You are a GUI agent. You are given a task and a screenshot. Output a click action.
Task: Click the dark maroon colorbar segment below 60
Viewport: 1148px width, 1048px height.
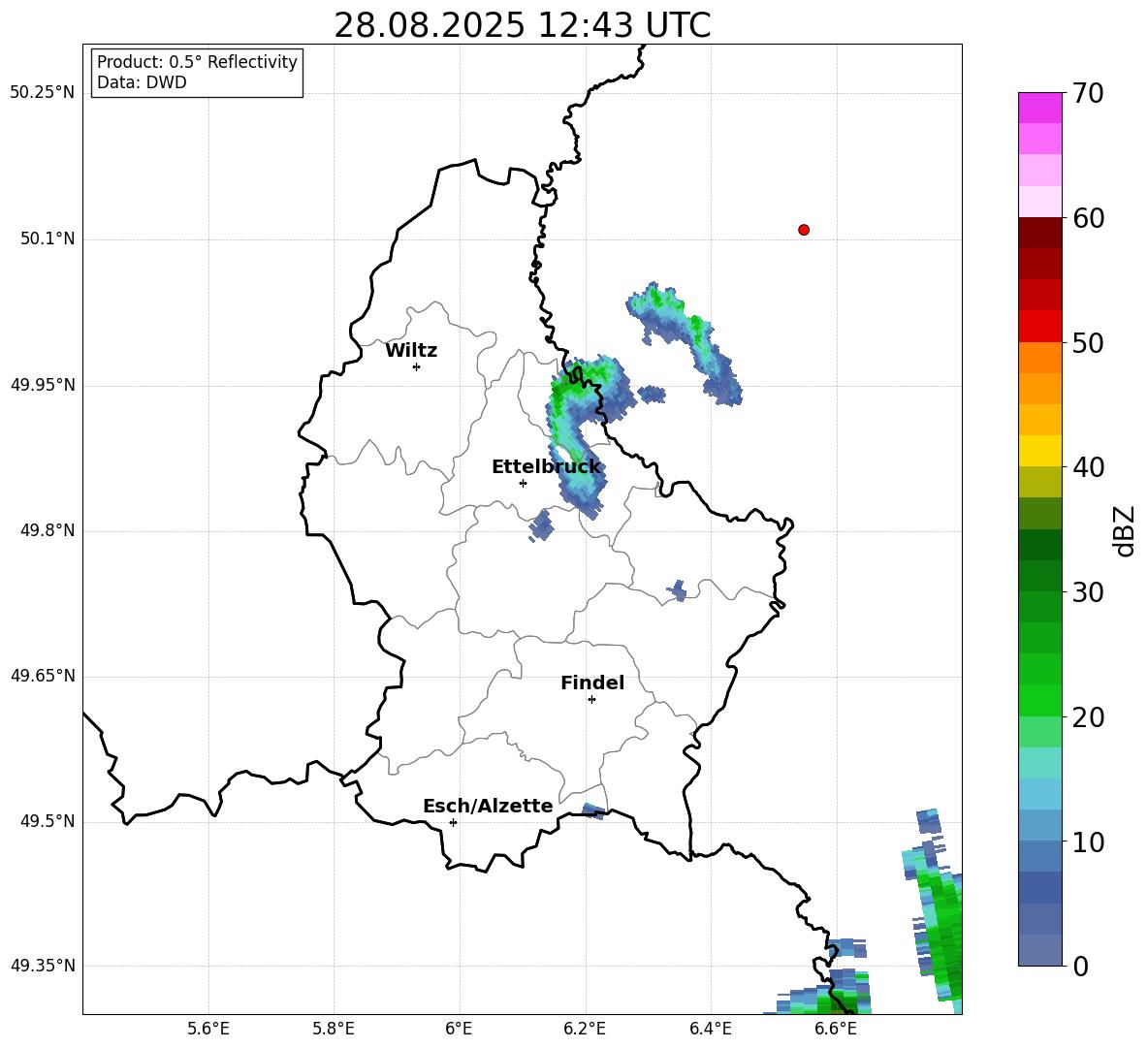[x=1039, y=233]
